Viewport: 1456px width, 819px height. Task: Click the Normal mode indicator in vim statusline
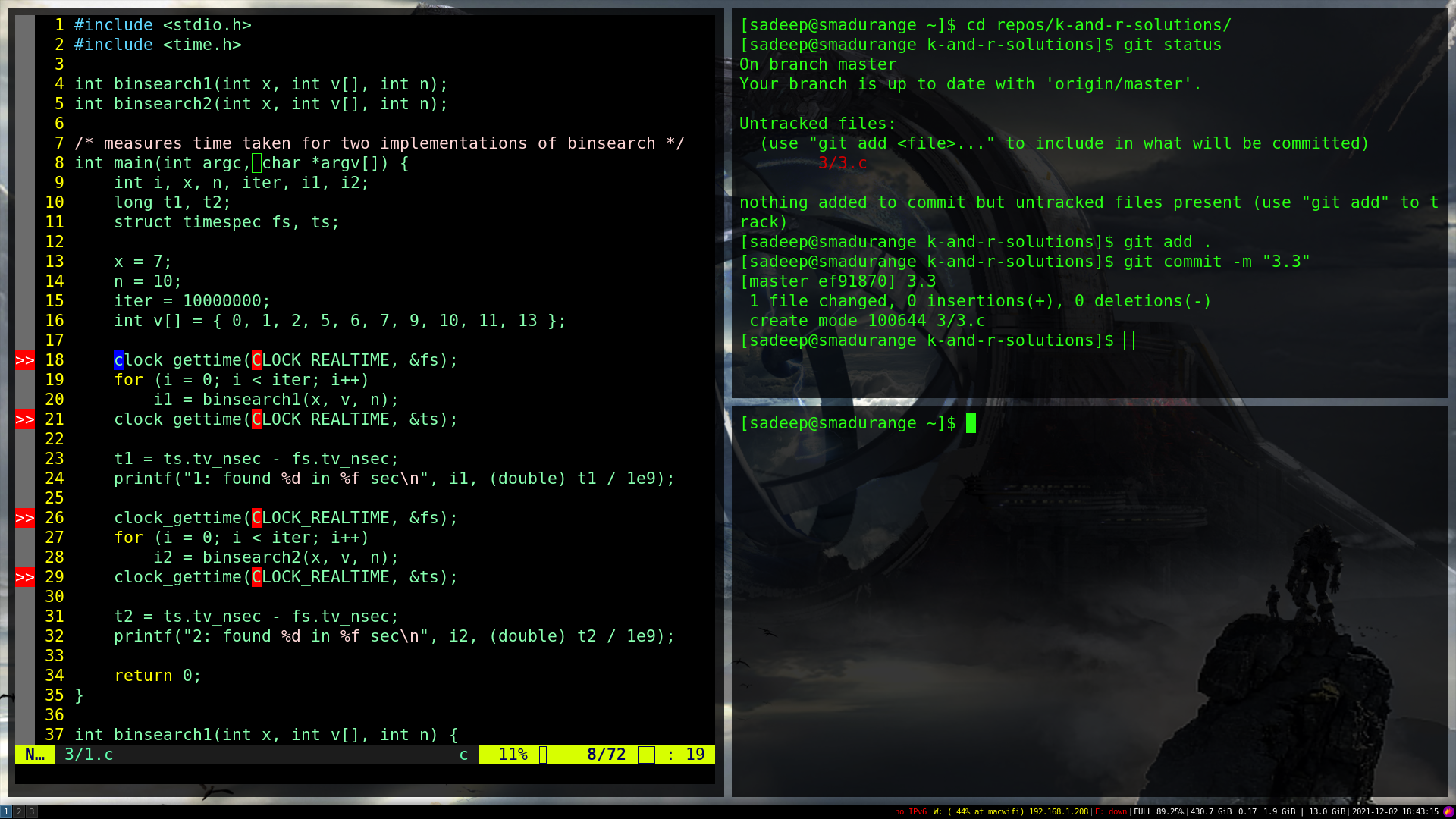click(34, 755)
